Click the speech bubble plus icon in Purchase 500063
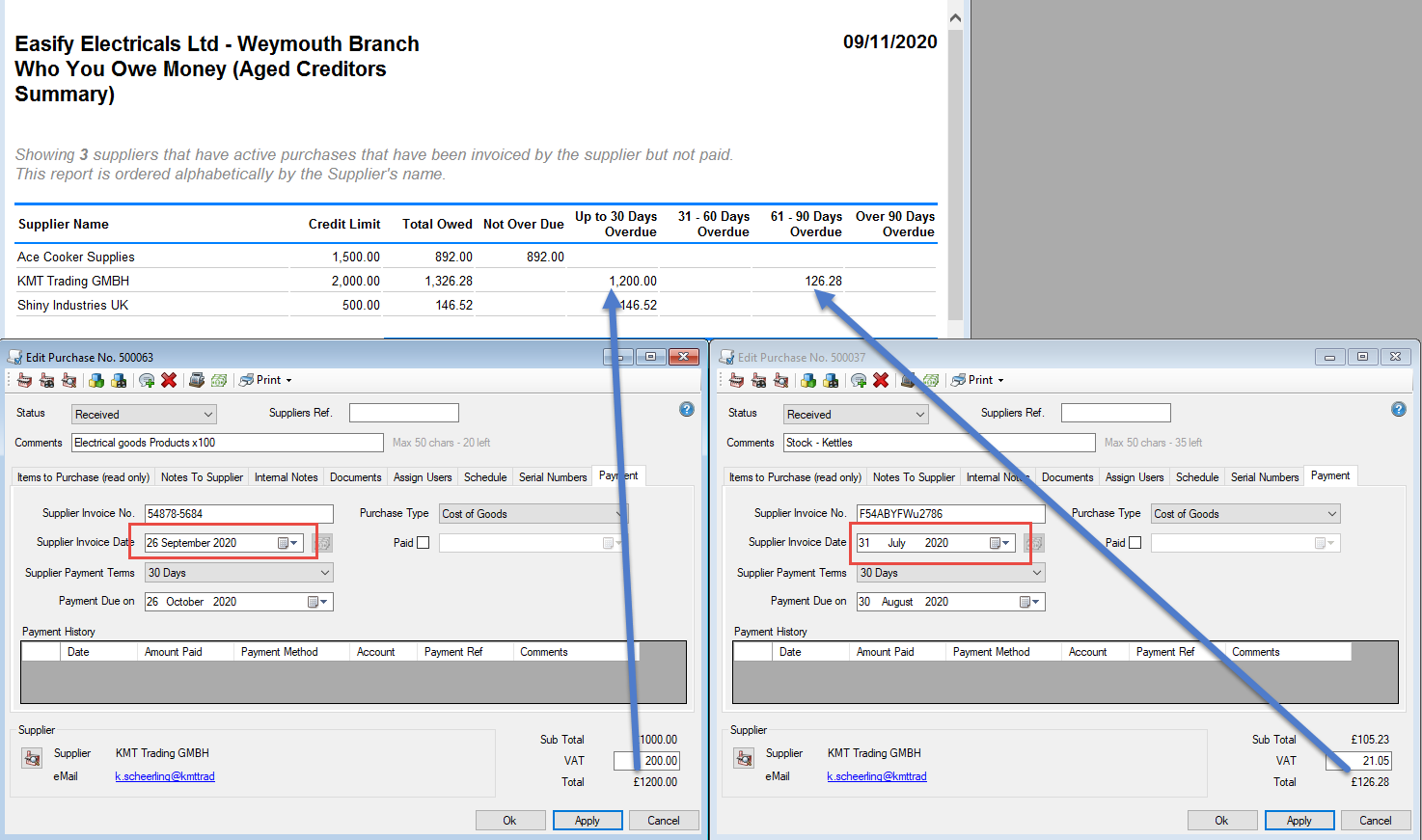The height and width of the screenshot is (840, 1422). [147, 380]
